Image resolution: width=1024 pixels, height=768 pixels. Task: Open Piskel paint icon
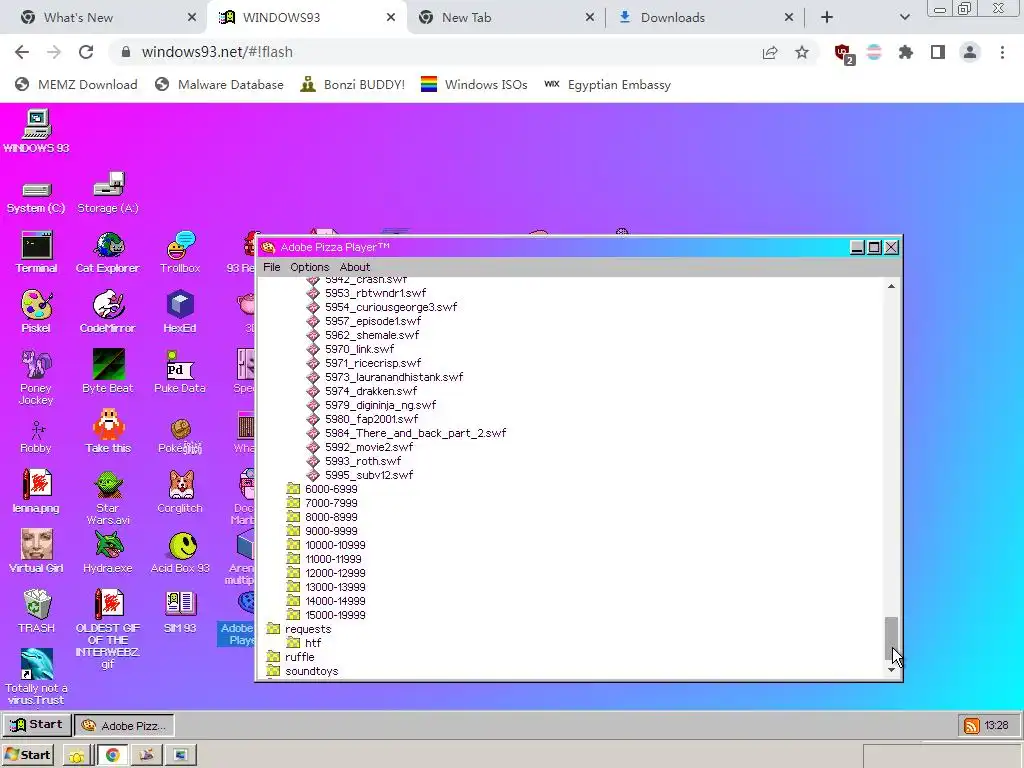(x=36, y=312)
